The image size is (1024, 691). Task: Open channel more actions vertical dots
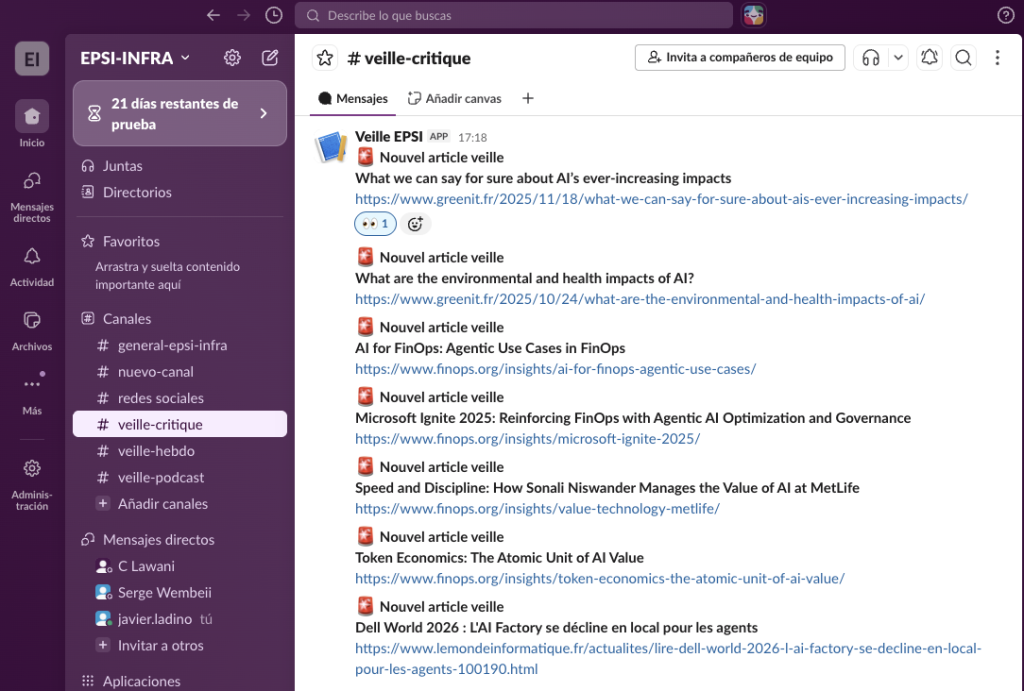click(997, 57)
